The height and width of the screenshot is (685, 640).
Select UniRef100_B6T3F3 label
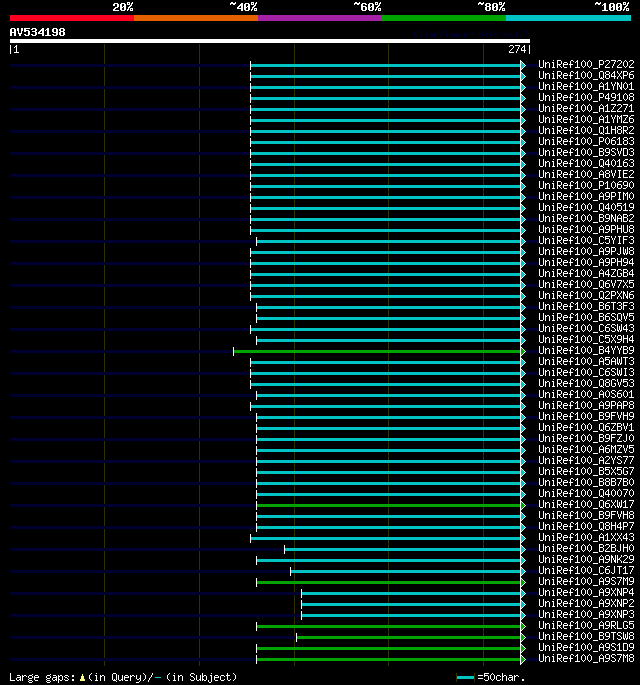click(x=586, y=306)
